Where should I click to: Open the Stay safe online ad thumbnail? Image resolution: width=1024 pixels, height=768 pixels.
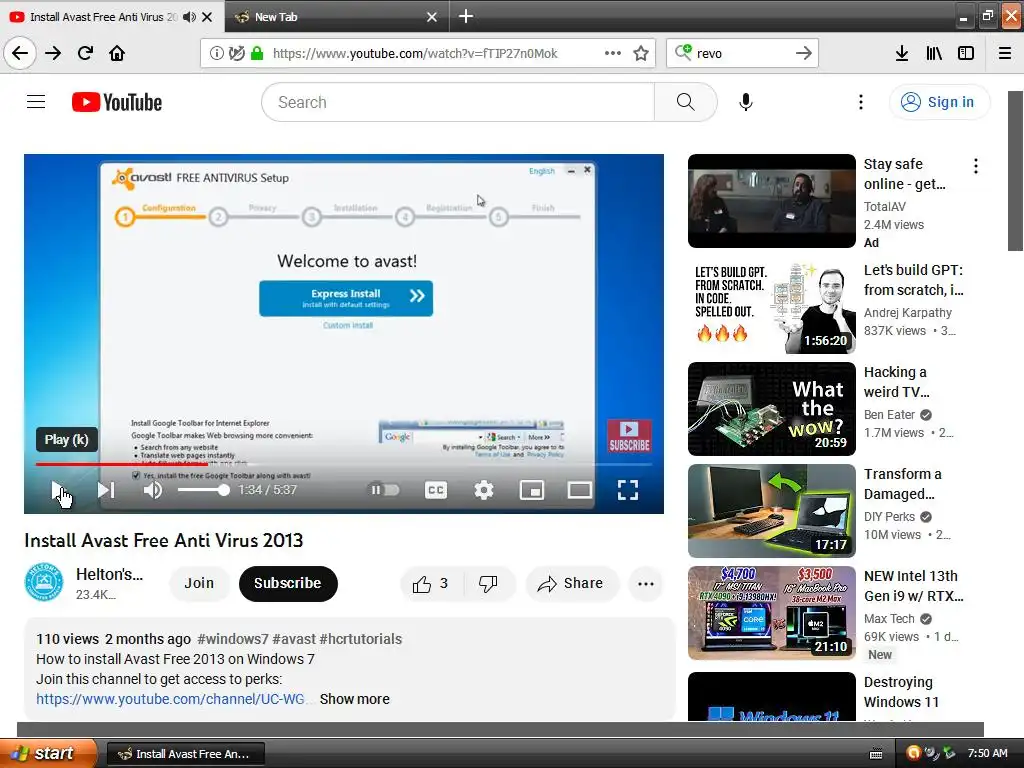coord(771,201)
